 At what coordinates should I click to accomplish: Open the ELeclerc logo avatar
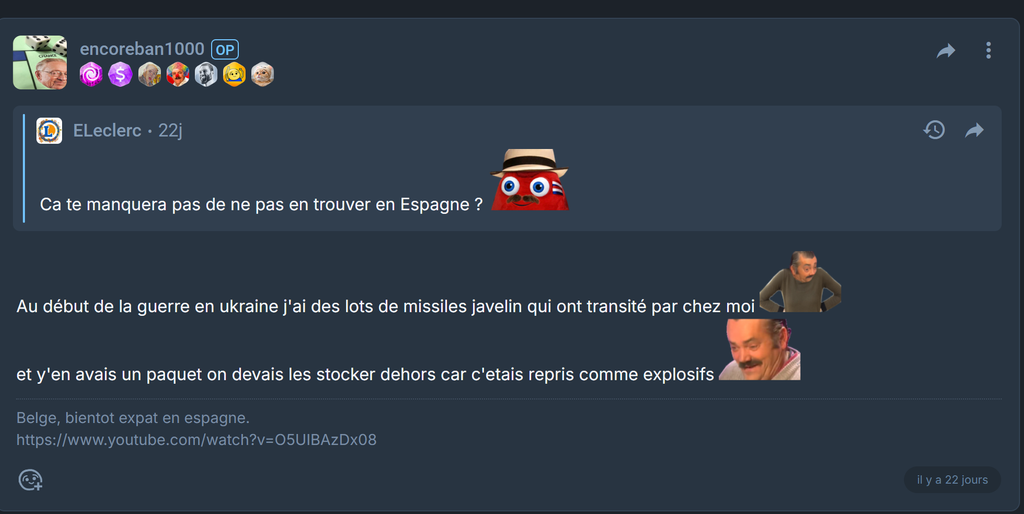[49, 131]
